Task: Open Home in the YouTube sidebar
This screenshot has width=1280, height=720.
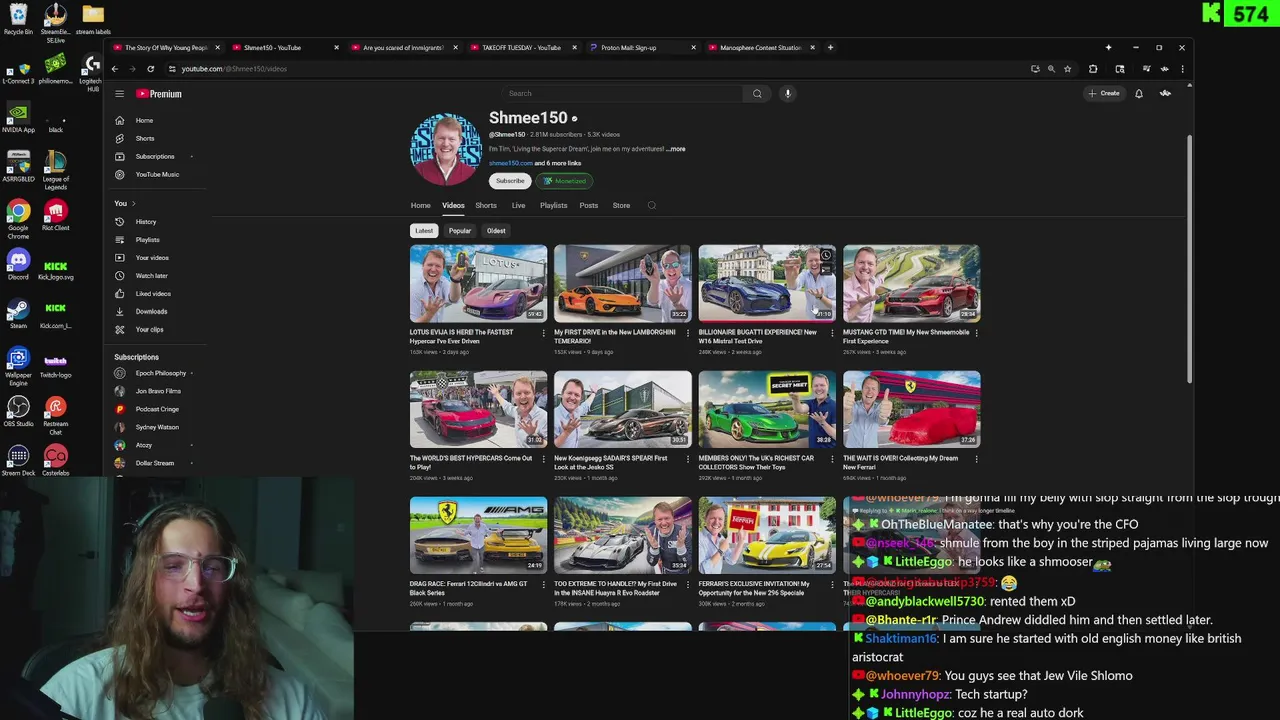Action: pyautogui.click(x=145, y=120)
